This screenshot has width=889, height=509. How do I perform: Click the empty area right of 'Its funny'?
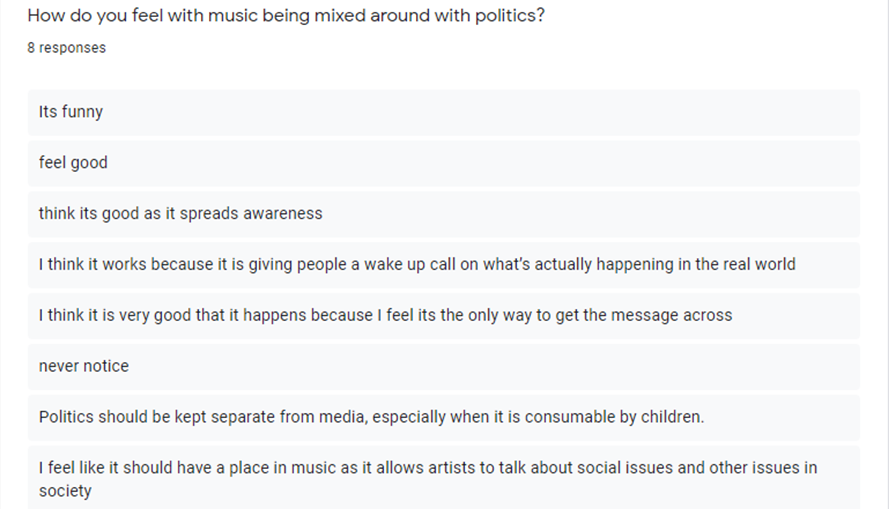pos(482,112)
